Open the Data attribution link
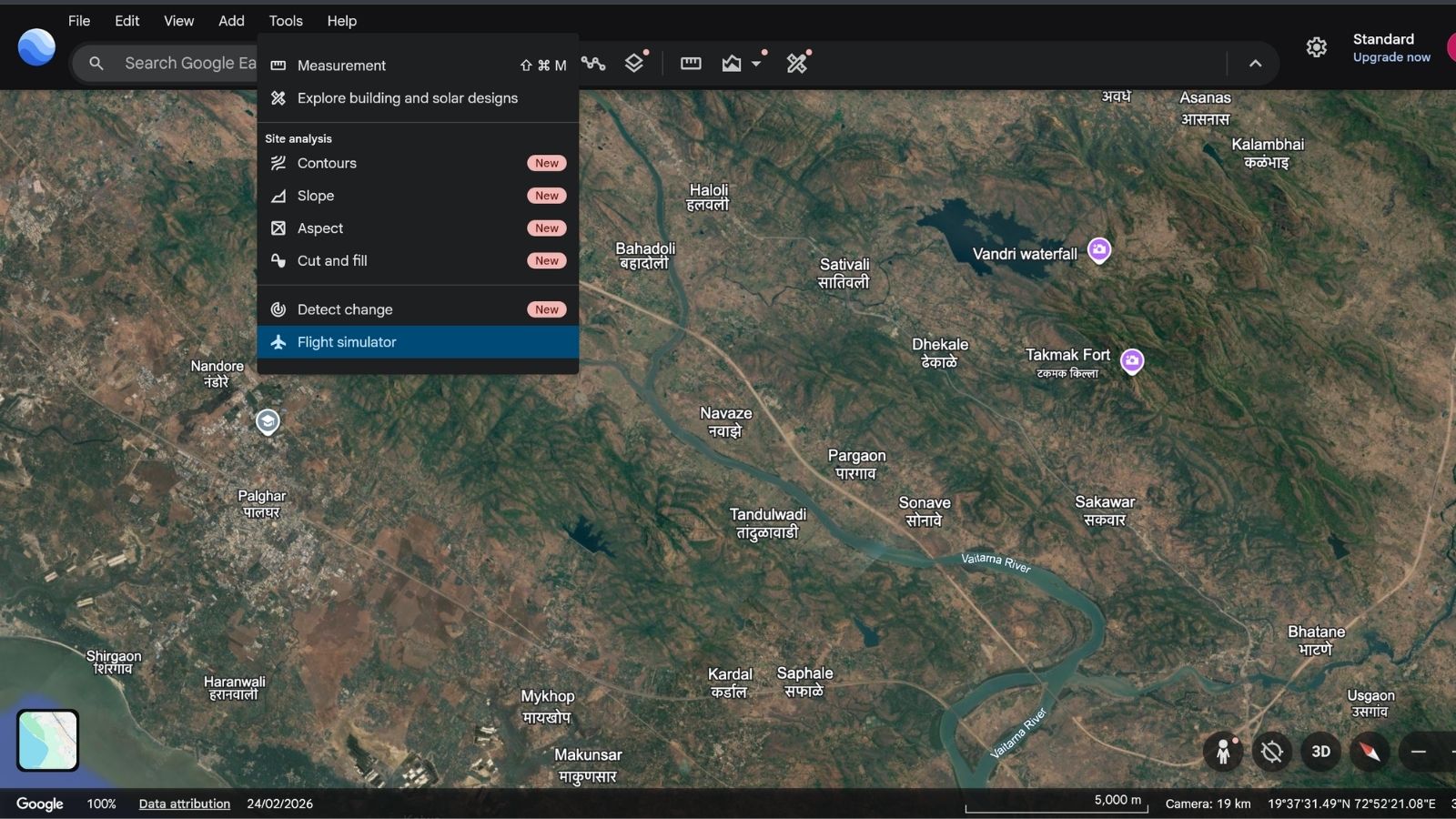1456x819 pixels. (x=185, y=804)
